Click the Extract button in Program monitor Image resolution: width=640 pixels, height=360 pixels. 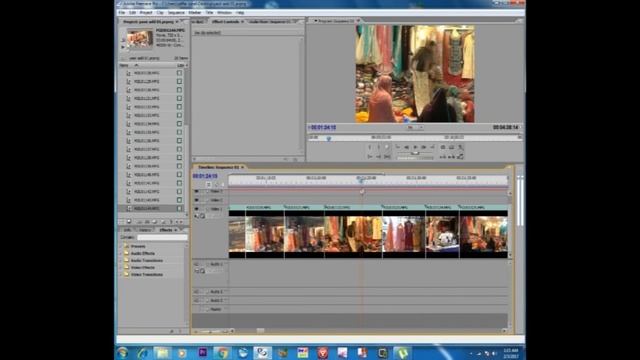tap(451, 157)
